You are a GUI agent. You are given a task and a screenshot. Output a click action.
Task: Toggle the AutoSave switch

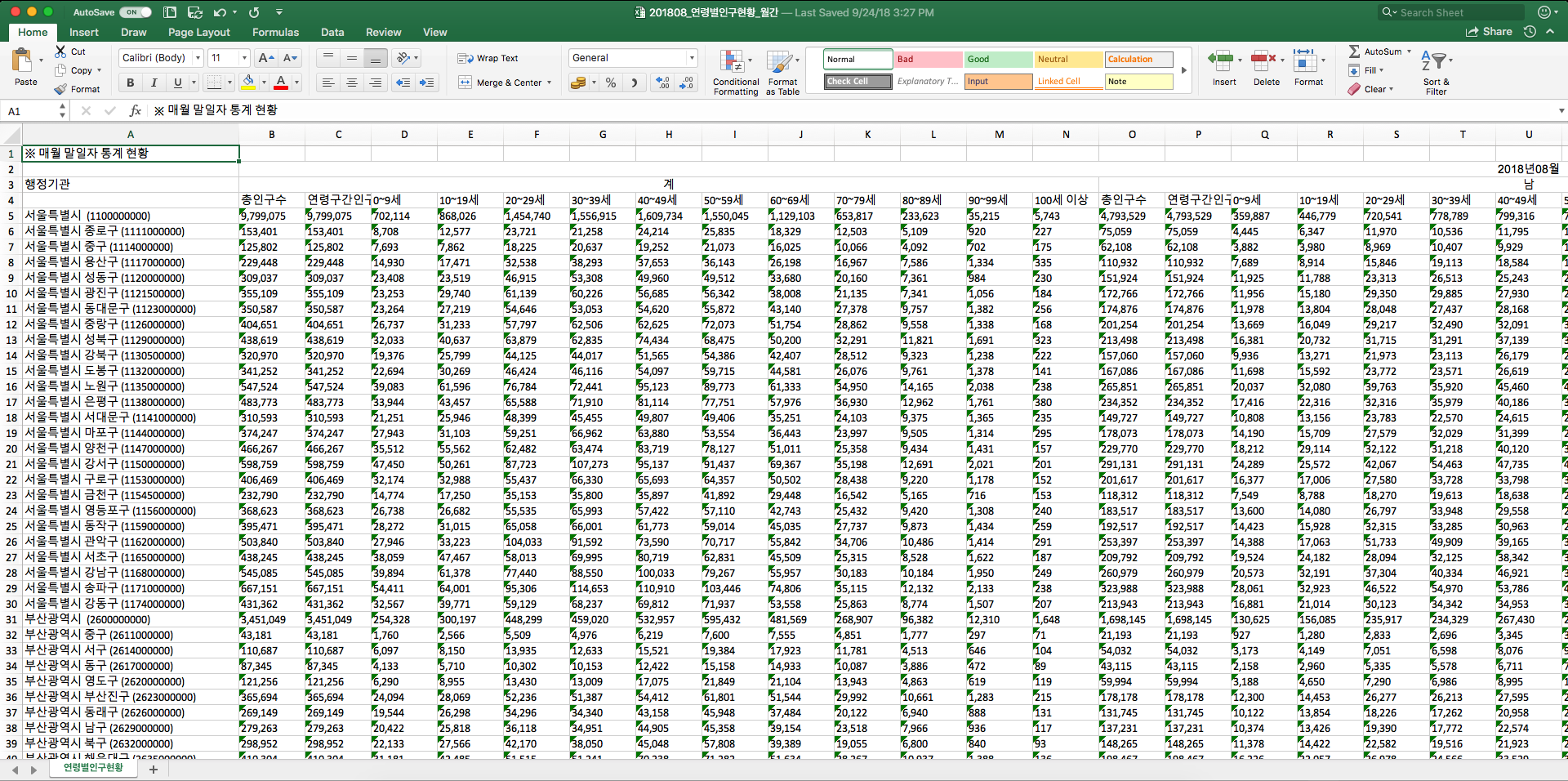[x=136, y=12]
